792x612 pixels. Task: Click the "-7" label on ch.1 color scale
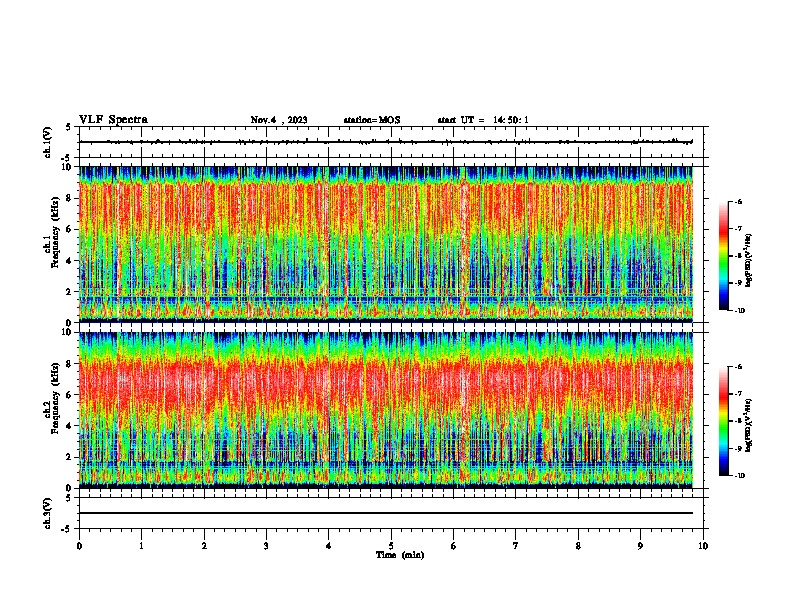tap(738, 229)
